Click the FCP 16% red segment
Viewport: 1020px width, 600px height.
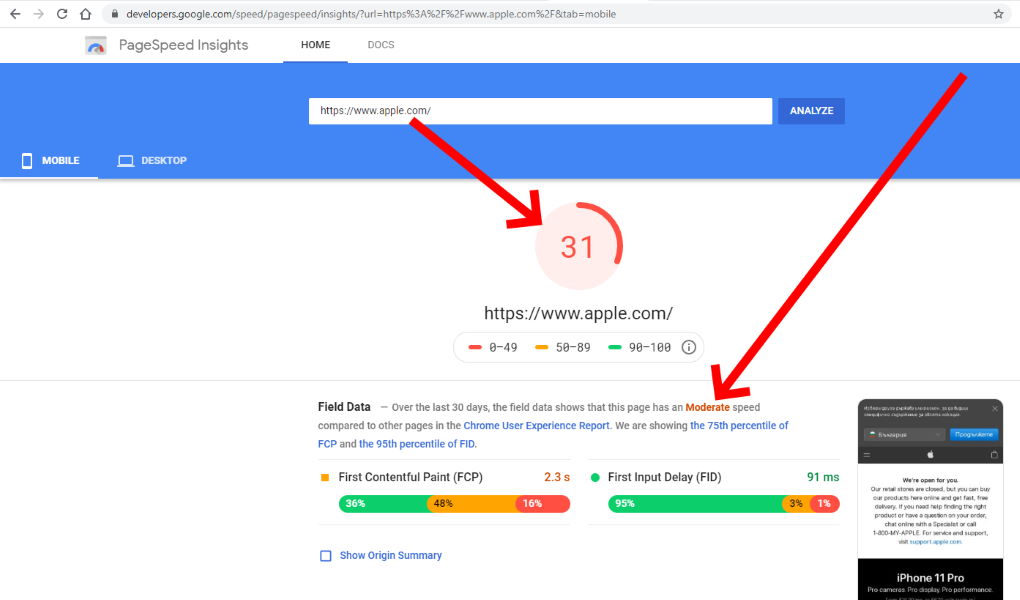[543, 504]
